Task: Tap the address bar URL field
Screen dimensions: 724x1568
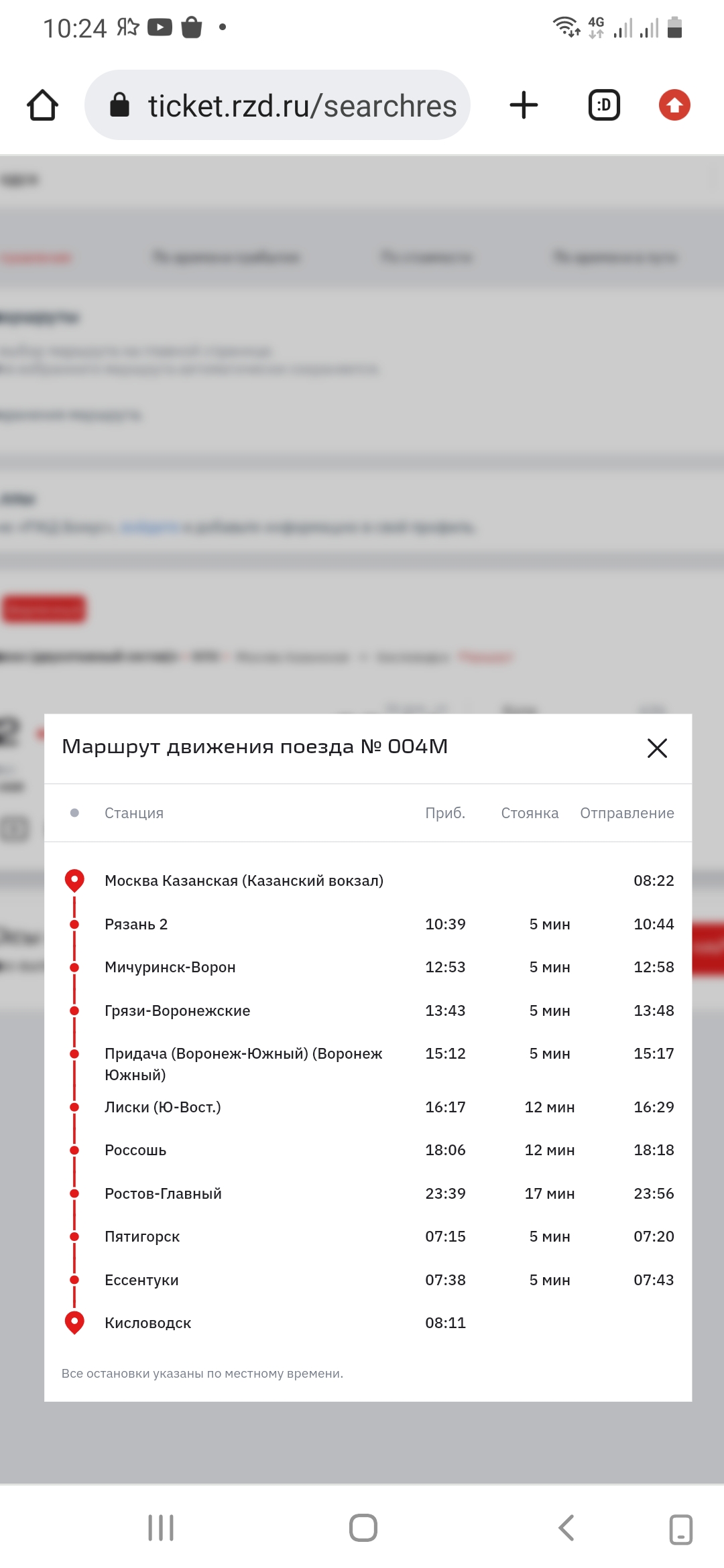Action: [302, 106]
